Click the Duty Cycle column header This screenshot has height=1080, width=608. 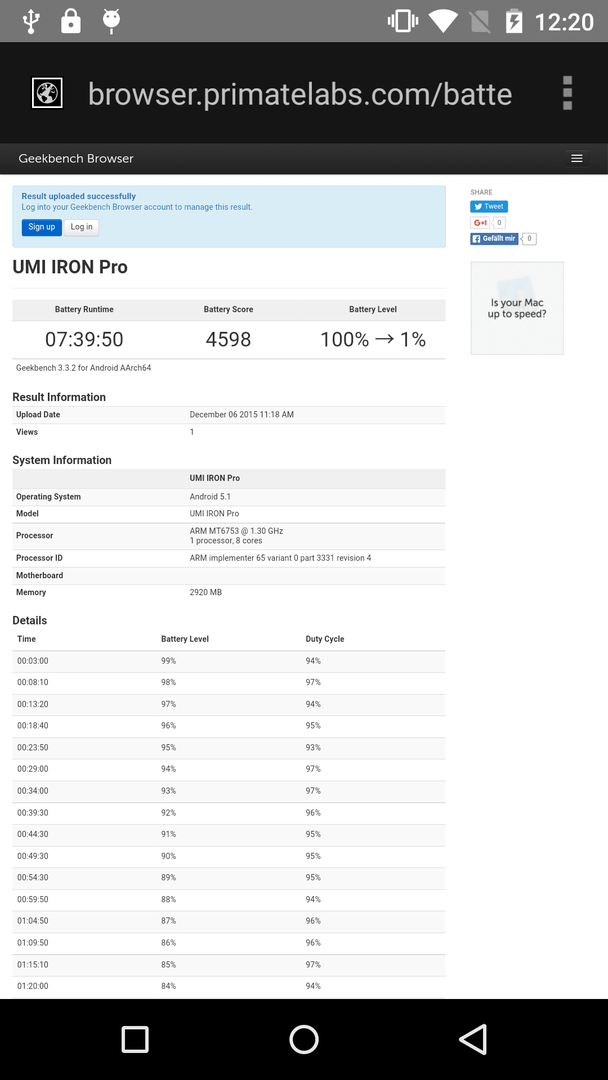325,639
